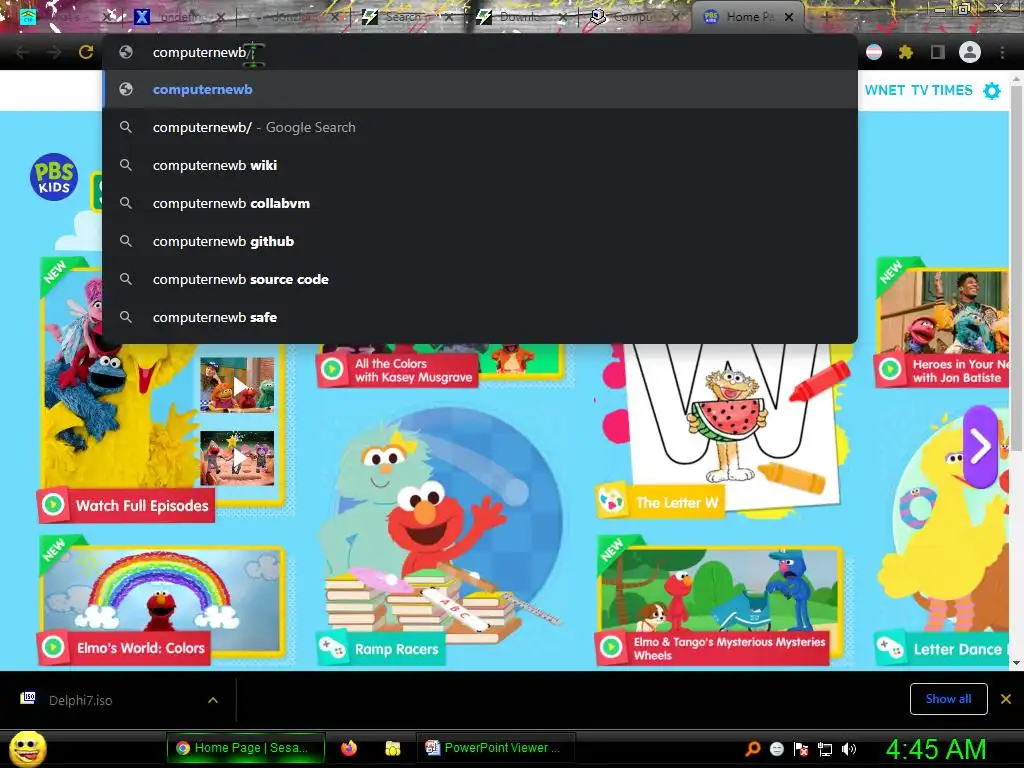Select the highlighted computernewb URL suggestion

coord(480,89)
